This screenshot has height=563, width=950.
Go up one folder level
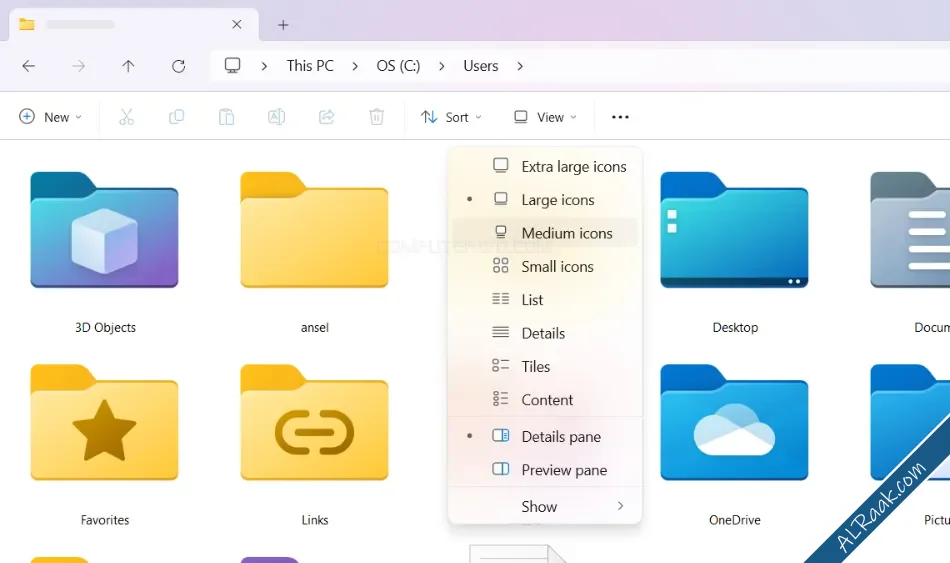click(128, 66)
